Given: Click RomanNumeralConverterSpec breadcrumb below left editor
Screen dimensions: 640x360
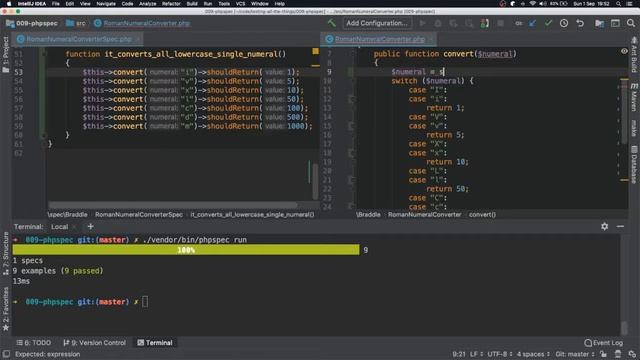Looking at the screenshot, I should pos(139,214).
